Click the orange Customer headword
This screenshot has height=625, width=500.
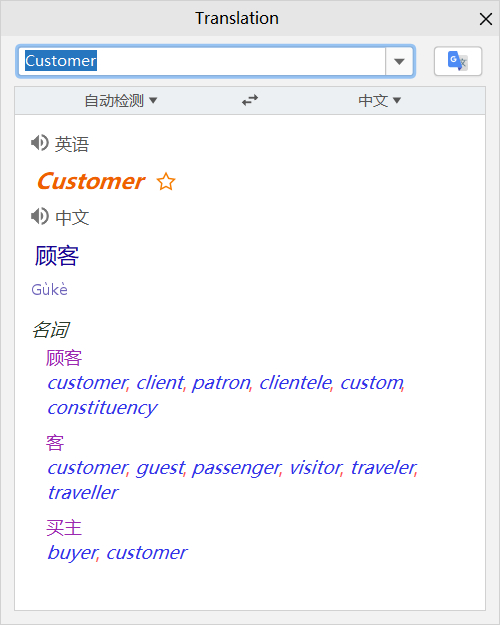pyautogui.click(x=91, y=181)
